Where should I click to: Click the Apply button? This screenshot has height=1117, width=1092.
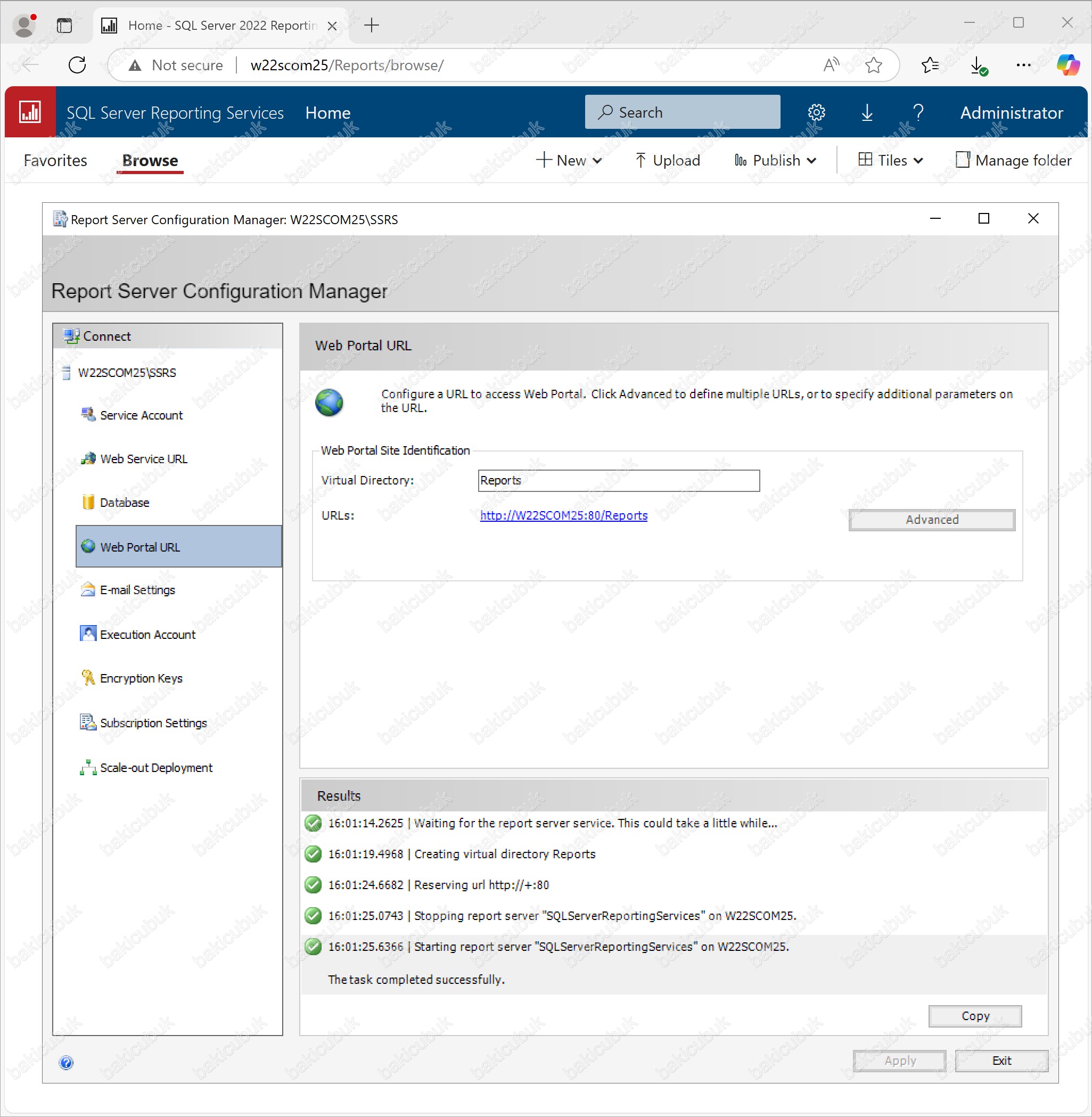[899, 1061]
